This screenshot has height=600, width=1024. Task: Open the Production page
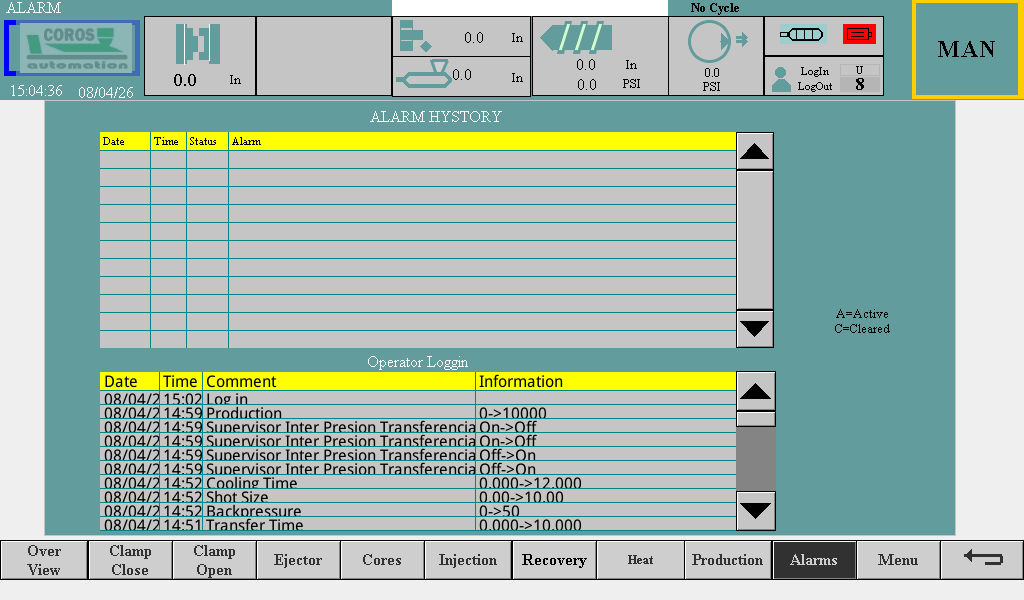click(x=727, y=560)
